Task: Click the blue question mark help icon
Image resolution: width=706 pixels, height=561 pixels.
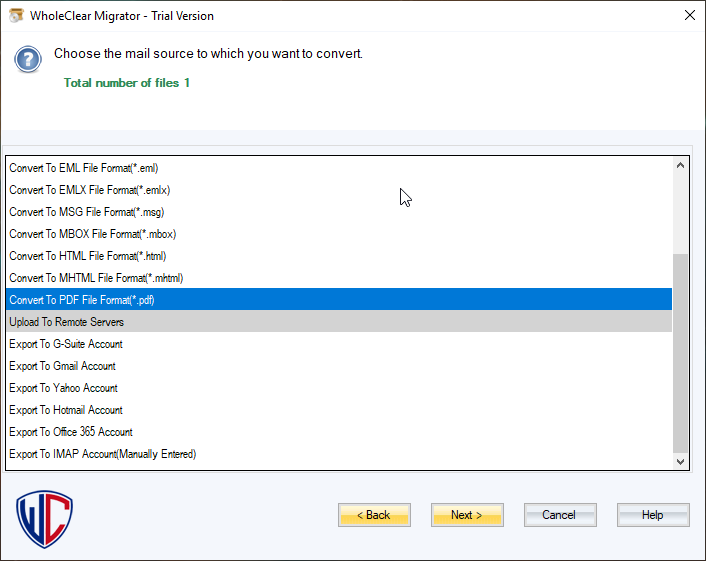Action: (28, 59)
